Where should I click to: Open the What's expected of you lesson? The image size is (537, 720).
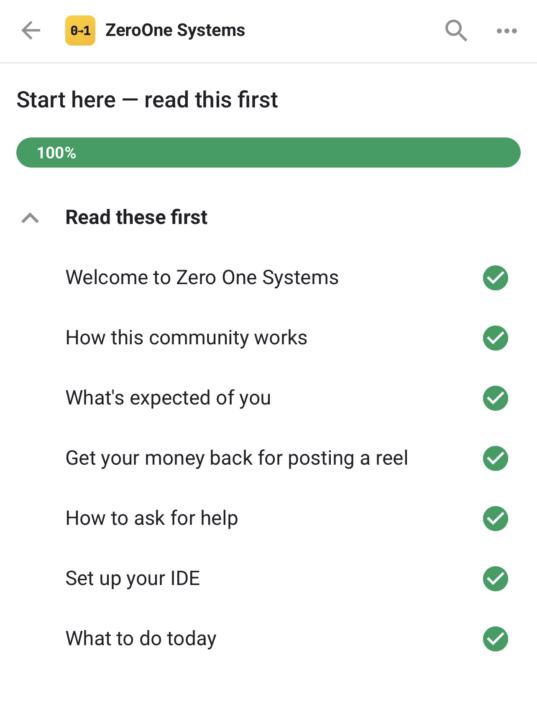coord(168,398)
